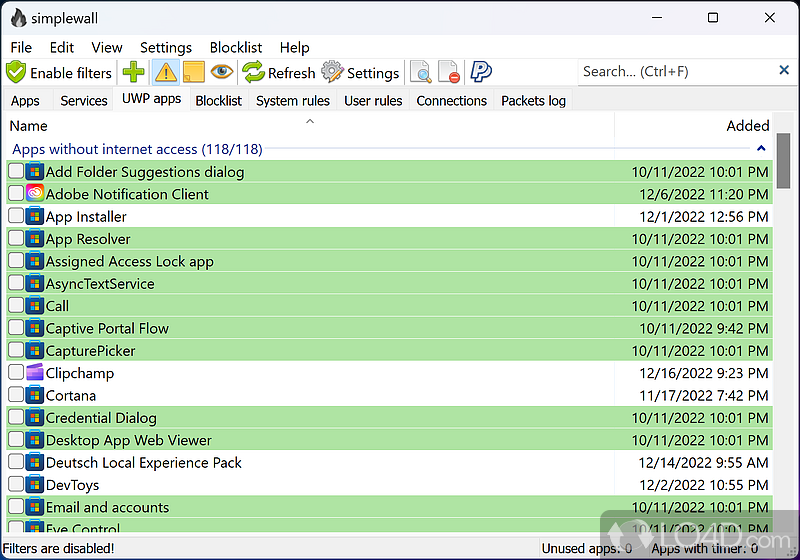Click the DevToys store icon

[x=35, y=484]
